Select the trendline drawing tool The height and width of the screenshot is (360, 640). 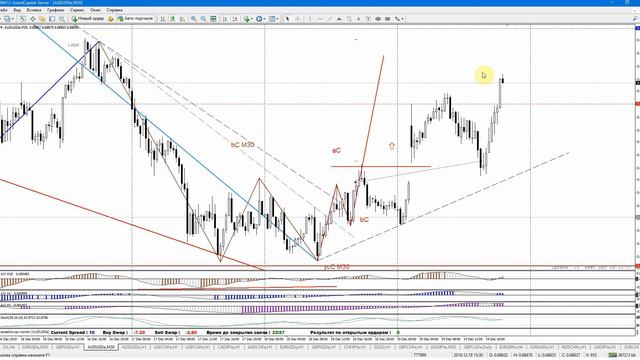329,19
